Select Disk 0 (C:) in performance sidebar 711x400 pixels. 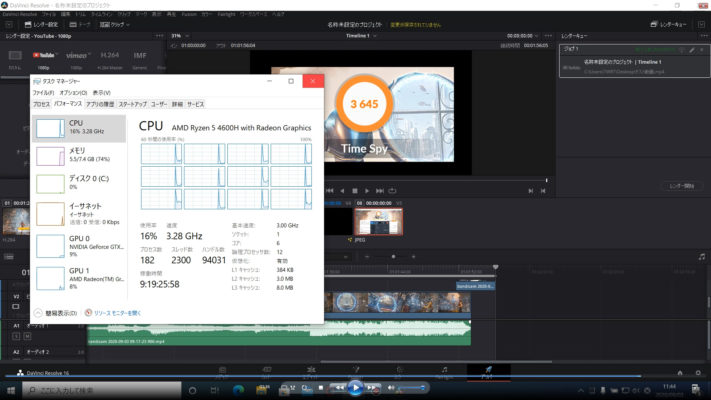pos(79,183)
